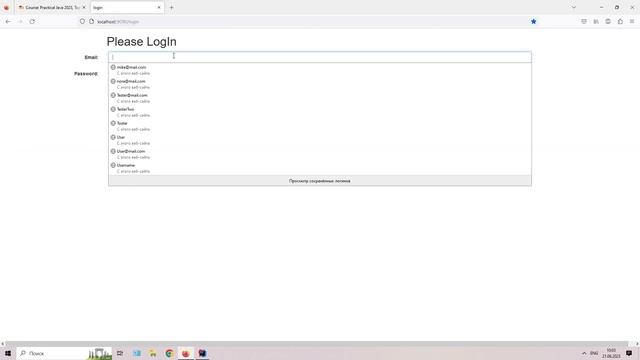This screenshot has height=360, width=640.
Task: Open the Pocket save icon
Action: tap(584, 22)
